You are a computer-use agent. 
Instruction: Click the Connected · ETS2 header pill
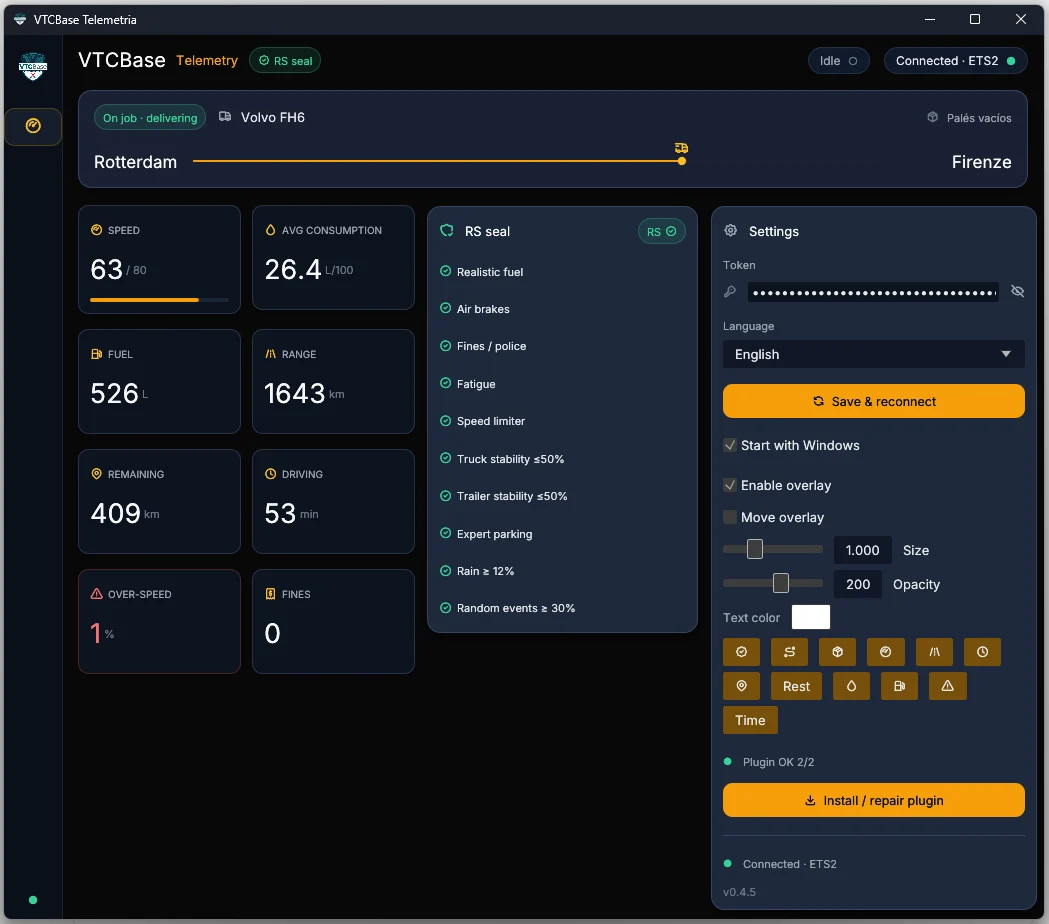[x=955, y=61]
